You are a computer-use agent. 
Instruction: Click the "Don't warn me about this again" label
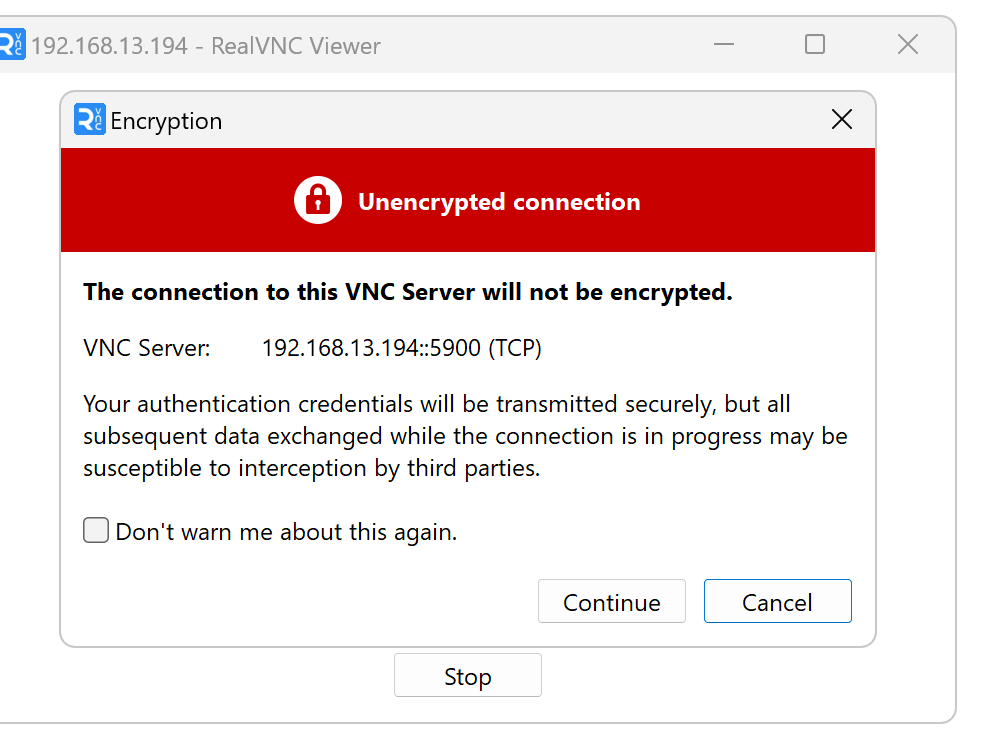coord(286,532)
